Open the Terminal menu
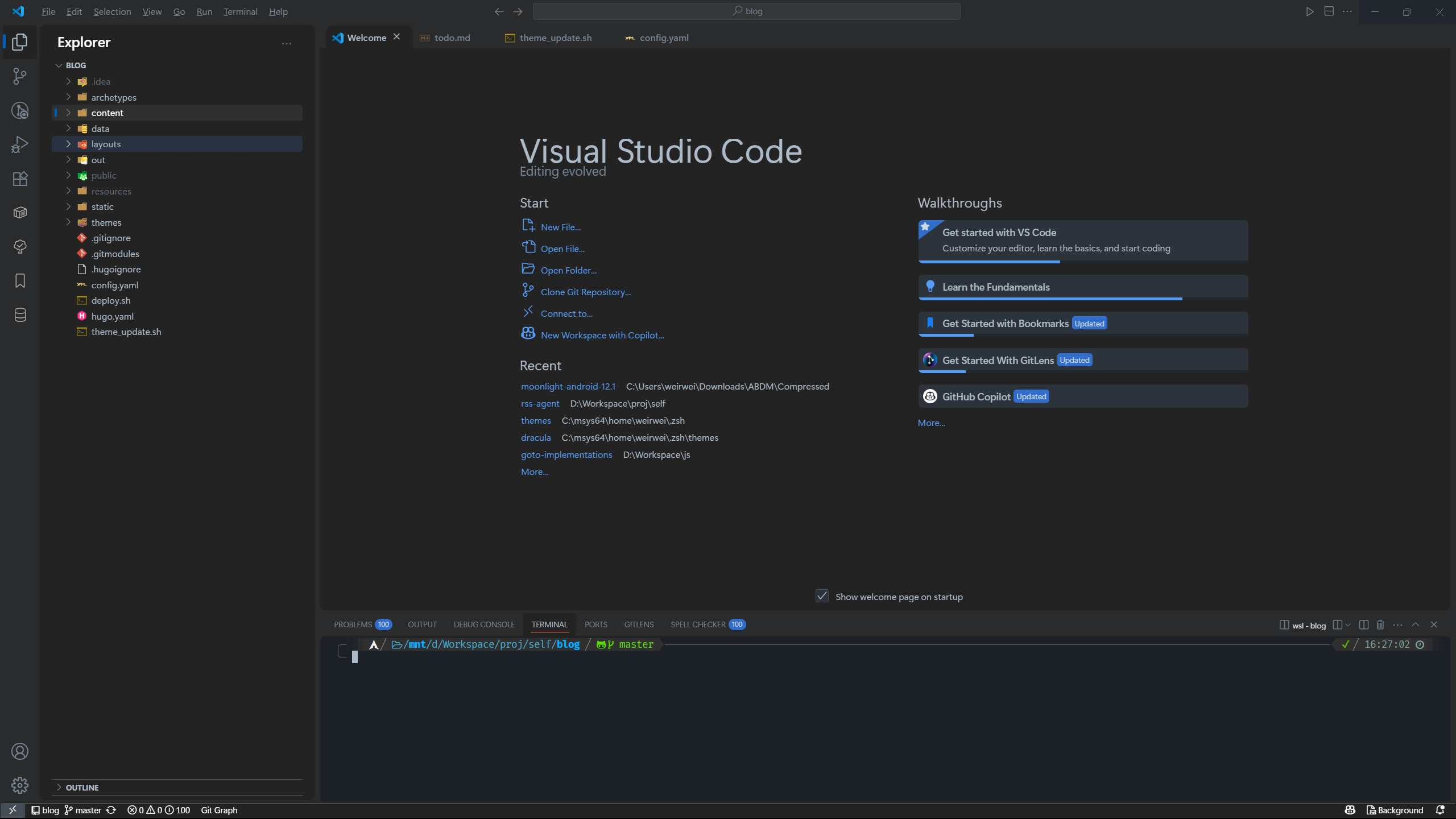Image resolution: width=1456 pixels, height=819 pixels. click(240, 11)
